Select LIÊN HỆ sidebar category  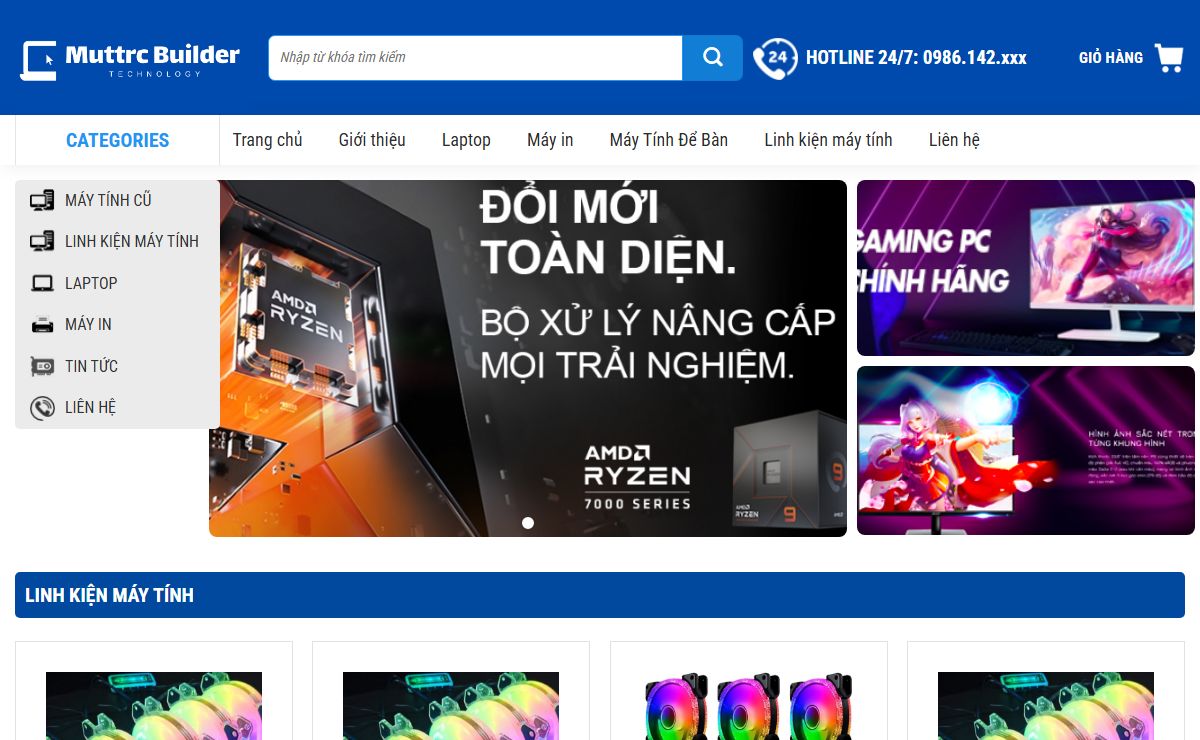pyautogui.click(x=90, y=407)
